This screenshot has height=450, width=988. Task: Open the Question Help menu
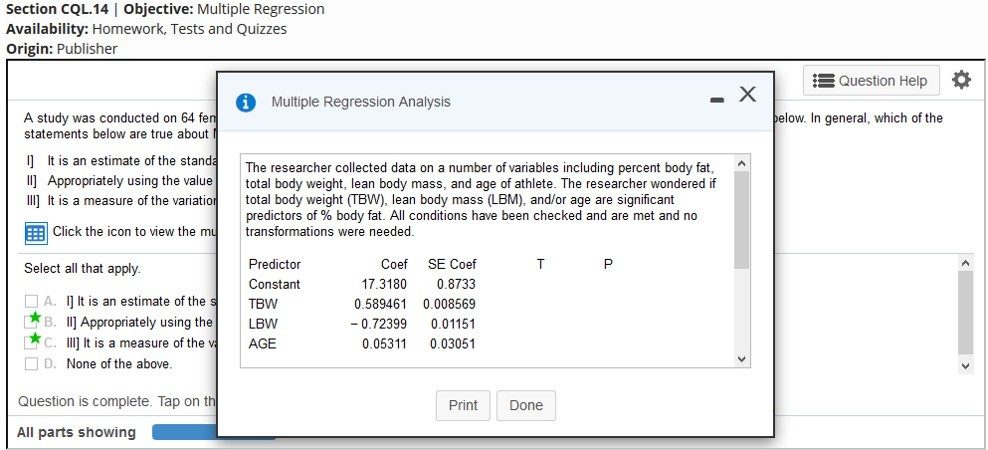[871, 81]
